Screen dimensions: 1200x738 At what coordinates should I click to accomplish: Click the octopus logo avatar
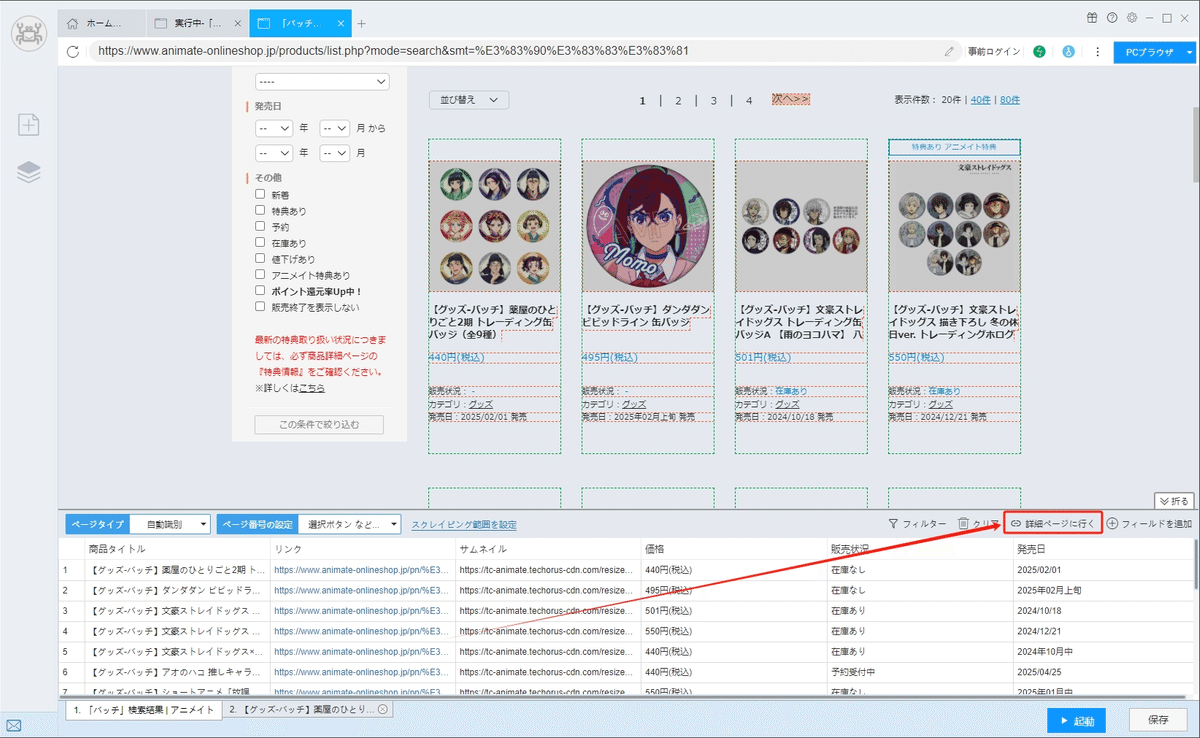tap(29, 34)
